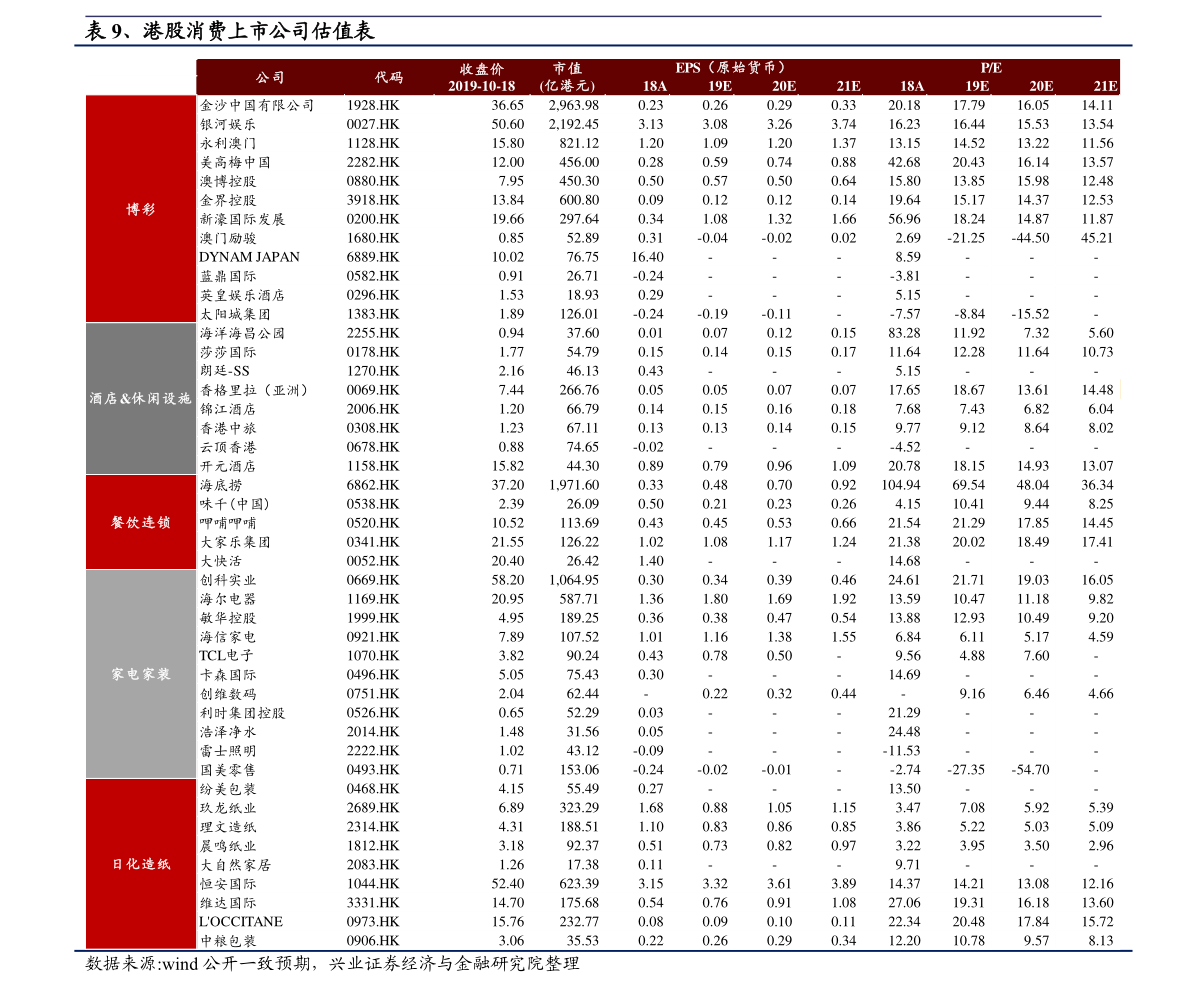Click the P/E value "-44.50"
Viewport: 1191px width, 994px height.
pos(1030,238)
